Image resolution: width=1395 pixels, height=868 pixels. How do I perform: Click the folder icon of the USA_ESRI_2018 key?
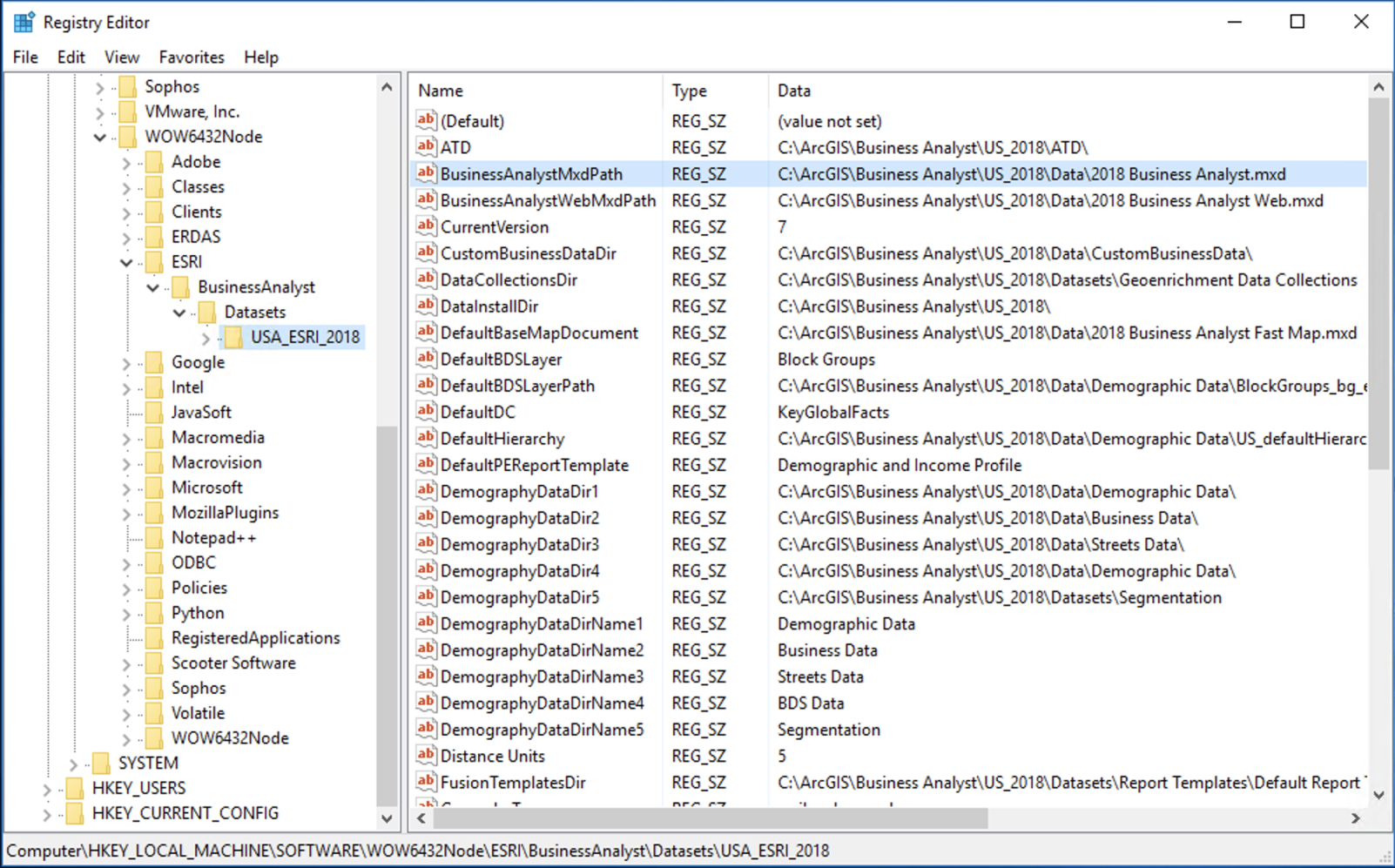point(233,337)
